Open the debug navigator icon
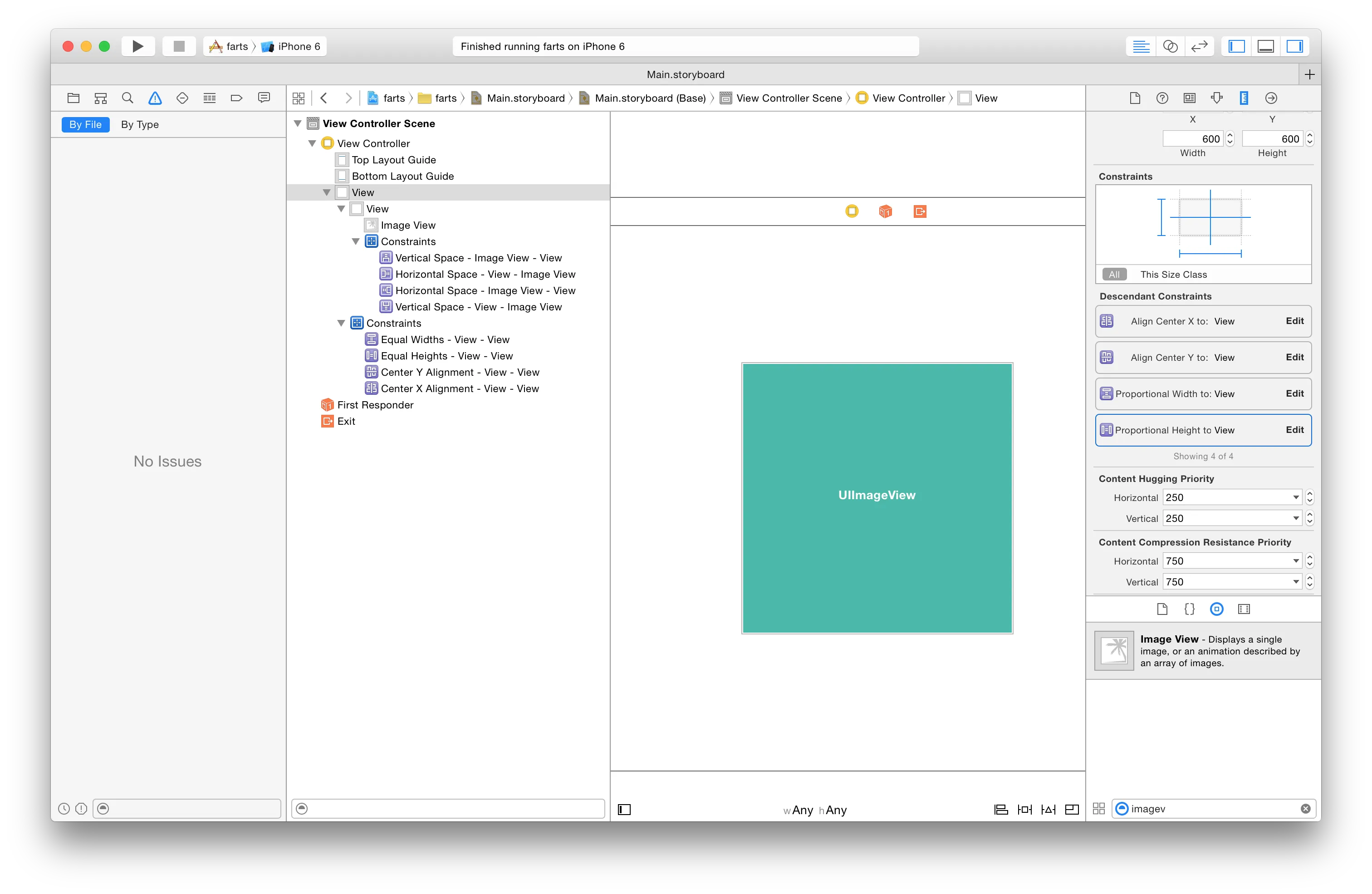 click(209, 98)
